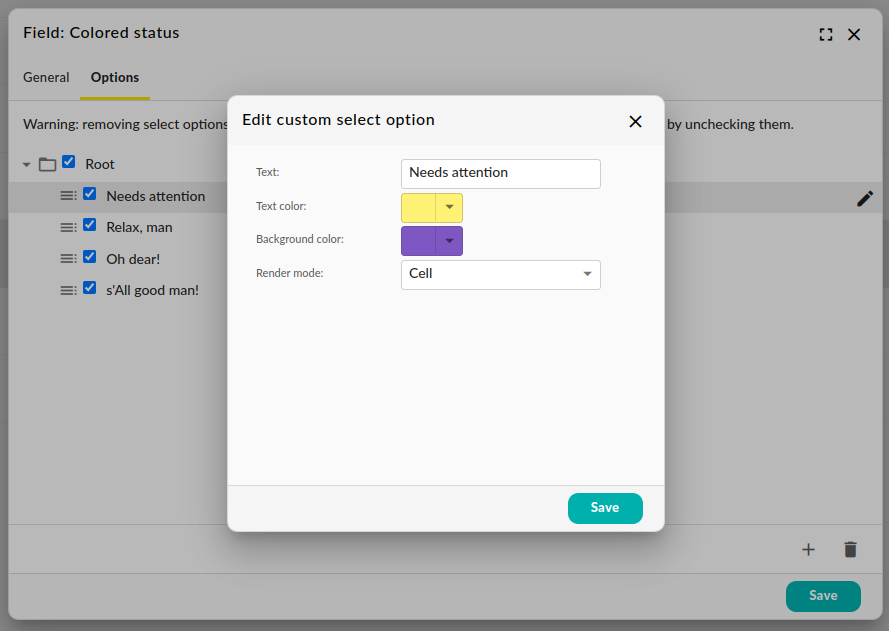Screen dimensions: 889x631
Task: Click the fullscreen expand icon in Field dialog
Action: pos(826,34)
